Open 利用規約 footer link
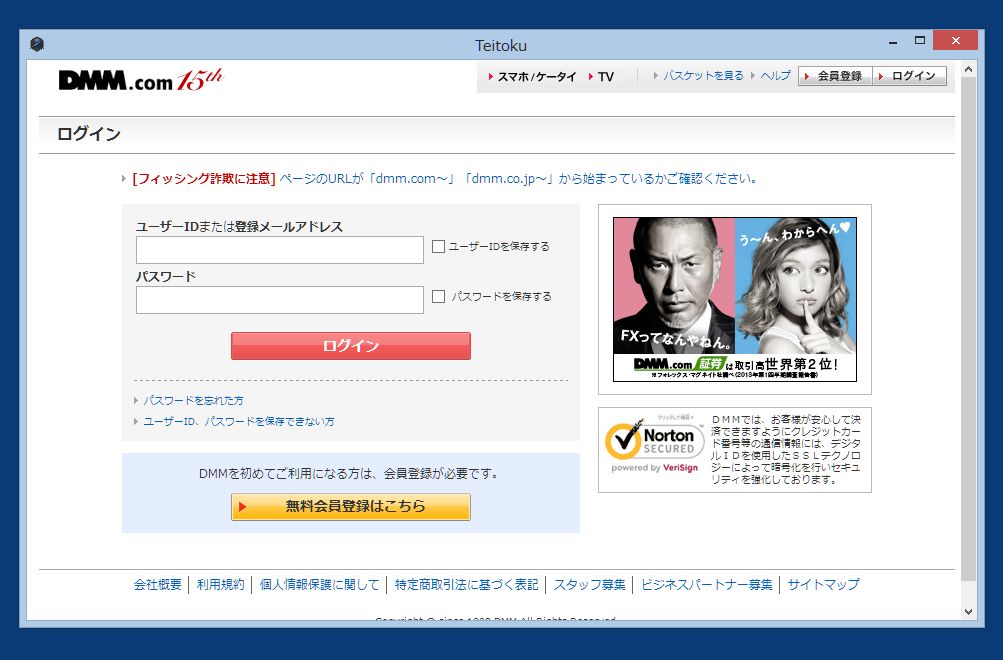The image size is (1003, 660). pos(220,585)
